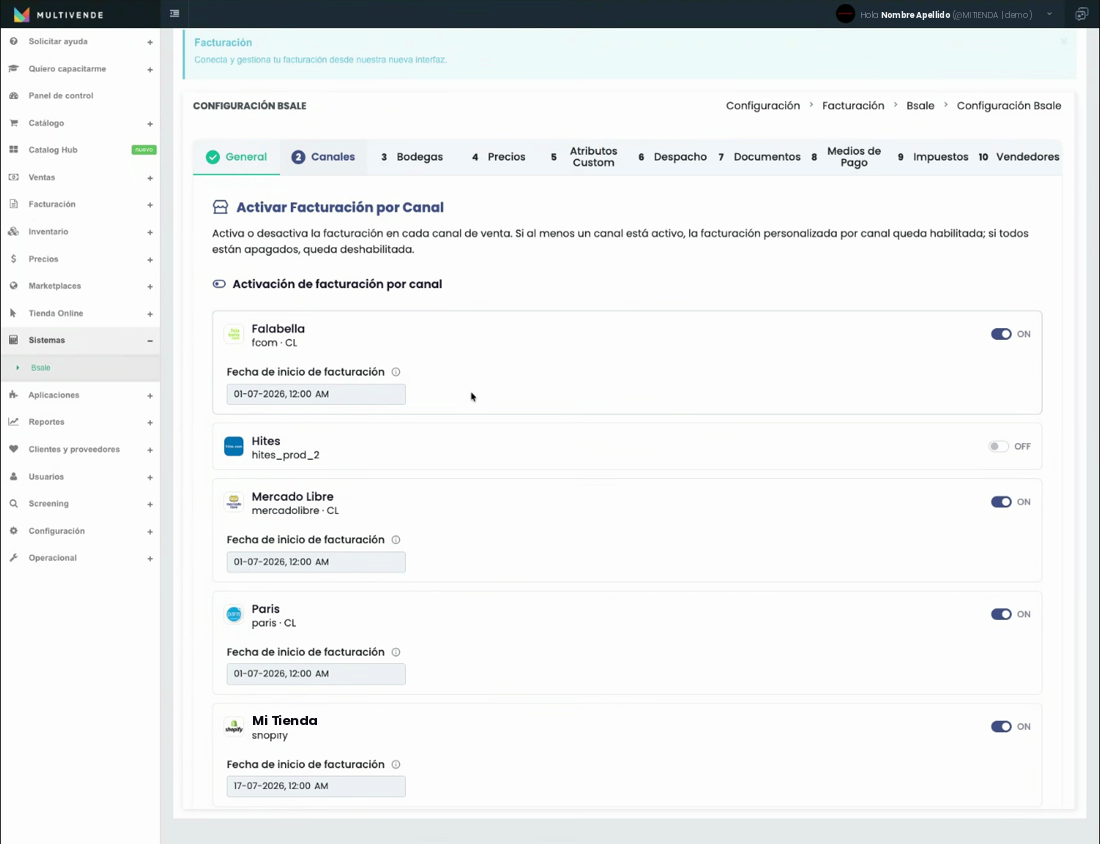Click the Inventario boxes icon
Viewport: 1100px width, 844px height.
pyautogui.click(x=13, y=232)
